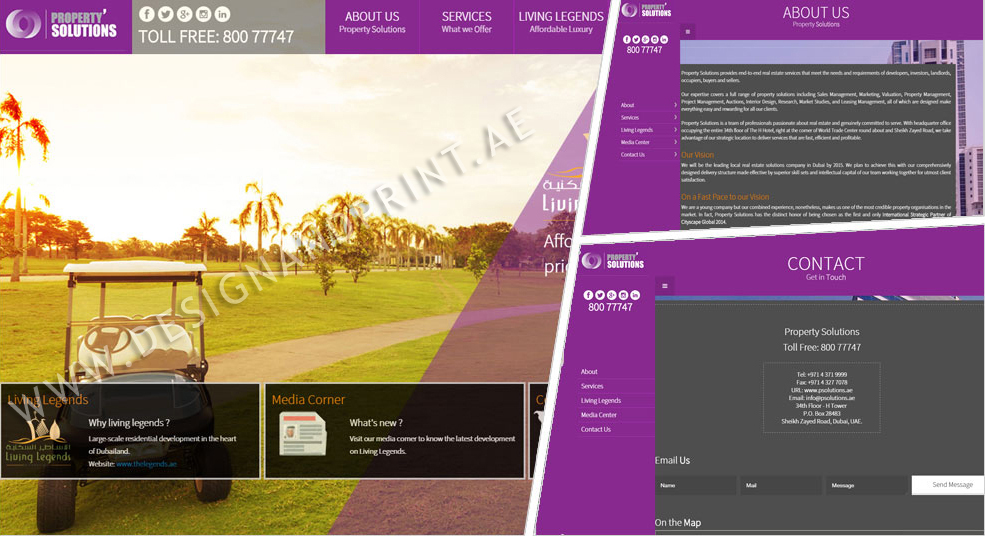985x536 pixels.
Task: Click the Google Plus icon in the main header
Action: 185,14
